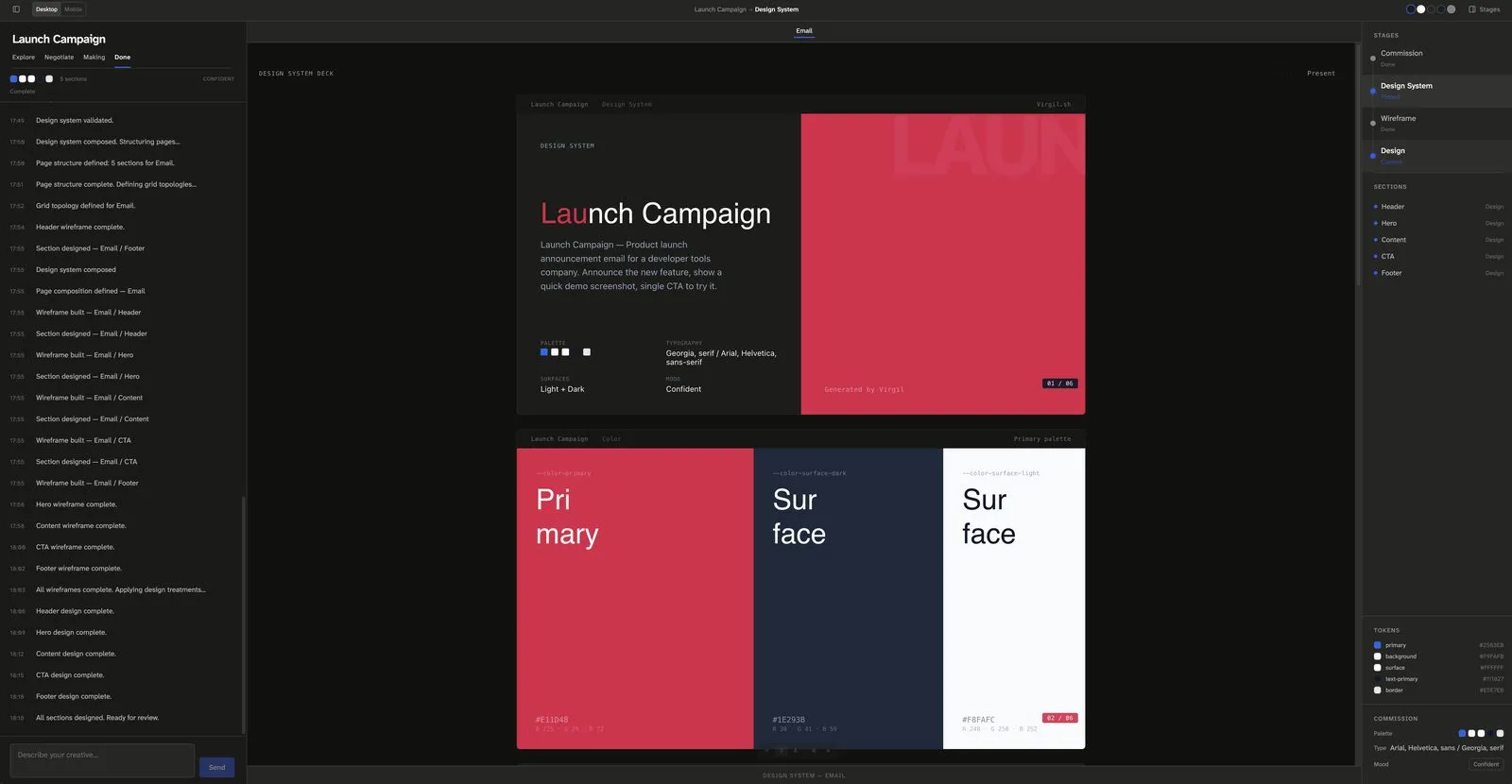Click the 'Virgil.sh' label on the first slide header
The height and width of the screenshot is (784, 1512).
pyautogui.click(x=1054, y=105)
